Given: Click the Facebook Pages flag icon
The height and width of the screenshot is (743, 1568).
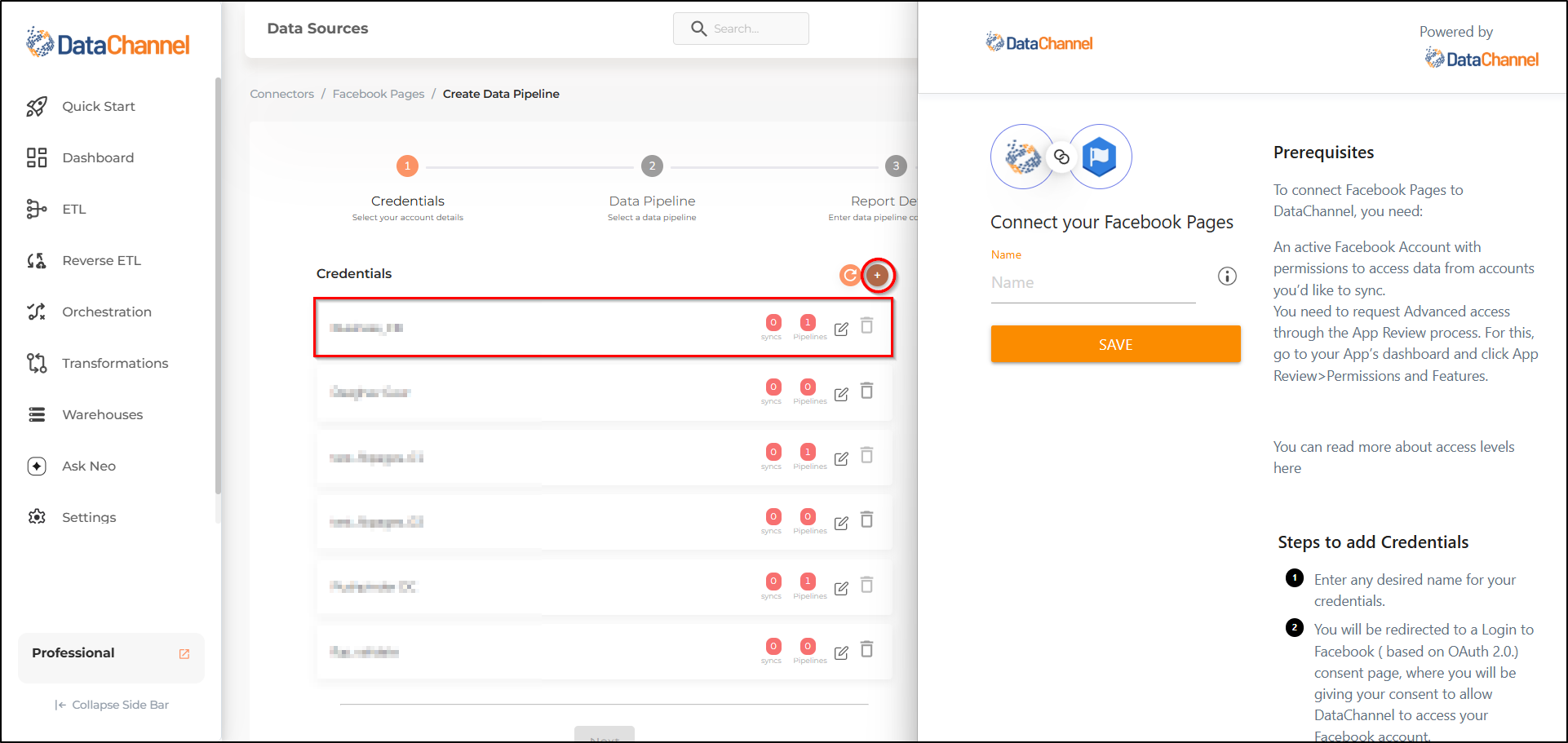Looking at the screenshot, I should tap(1100, 157).
